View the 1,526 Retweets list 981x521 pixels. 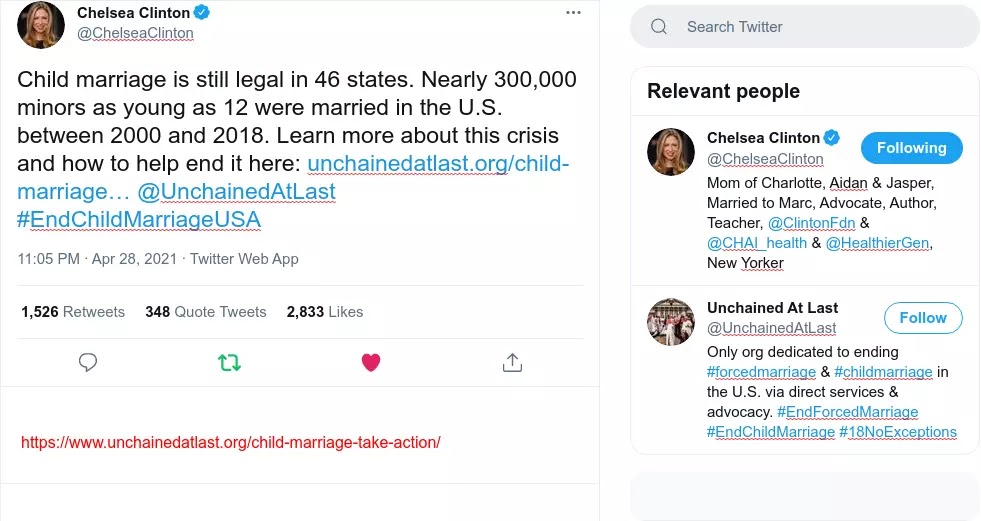pyautogui.click(x=73, y=312)
